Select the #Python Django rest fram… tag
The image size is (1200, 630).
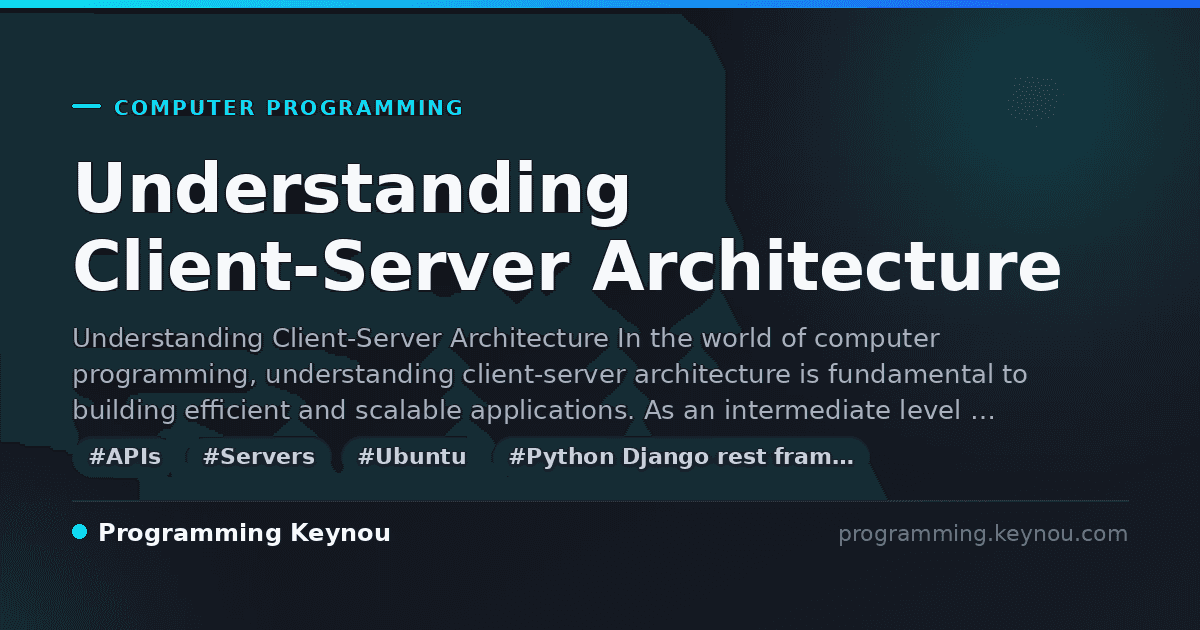coord(681,457)
